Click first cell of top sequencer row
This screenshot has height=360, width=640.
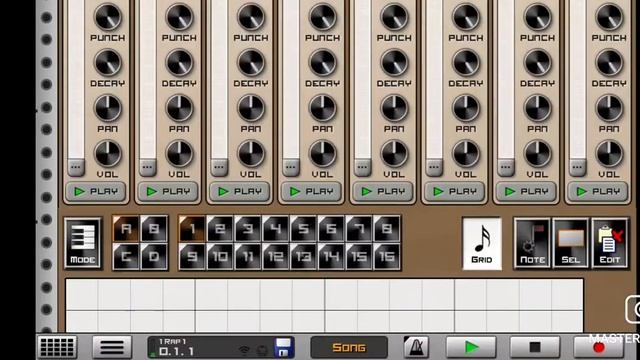(x=82, y=295)
